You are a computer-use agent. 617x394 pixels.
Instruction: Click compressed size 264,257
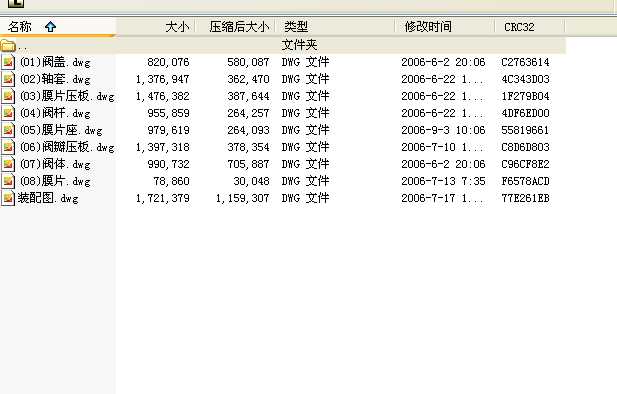[248, 113]
